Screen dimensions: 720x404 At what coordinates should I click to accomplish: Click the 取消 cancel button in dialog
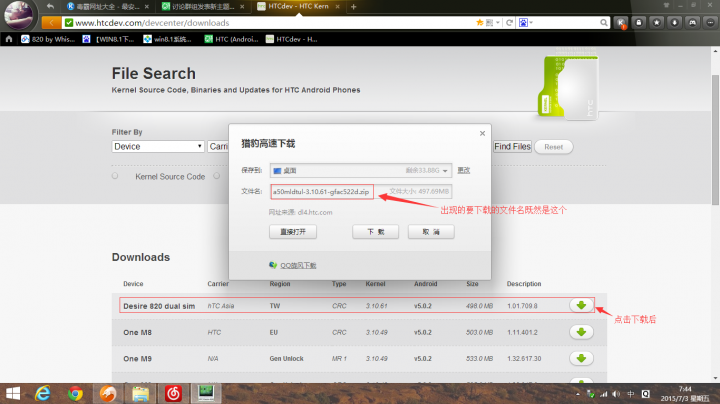[x=431, y=232]
